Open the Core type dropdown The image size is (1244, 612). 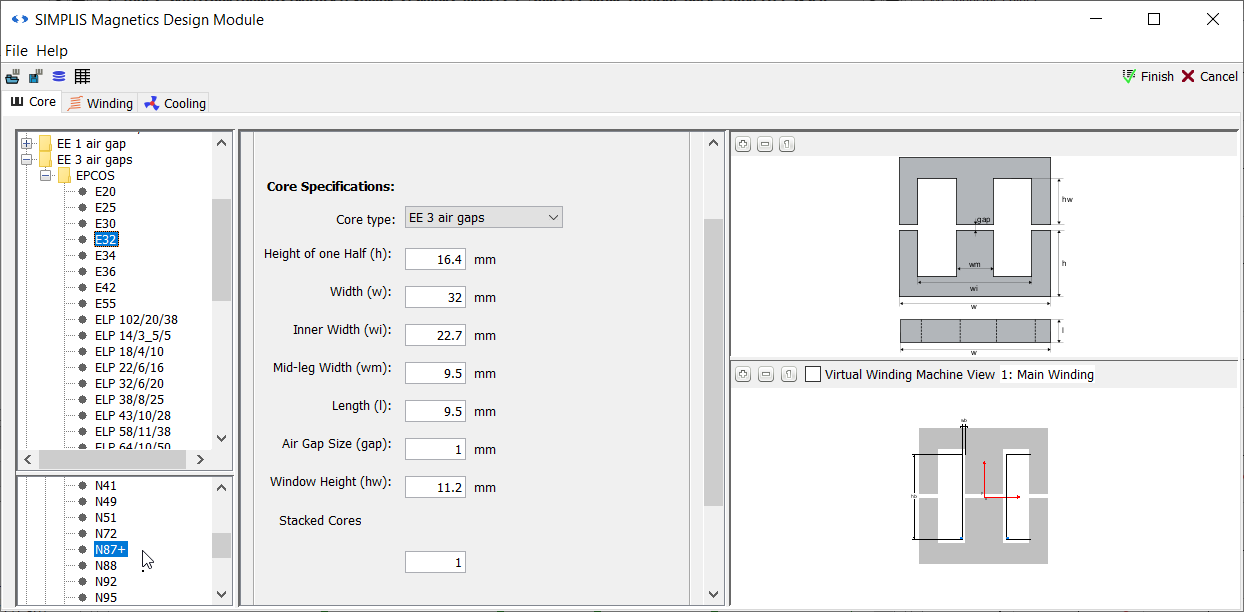tap(484, 217)
